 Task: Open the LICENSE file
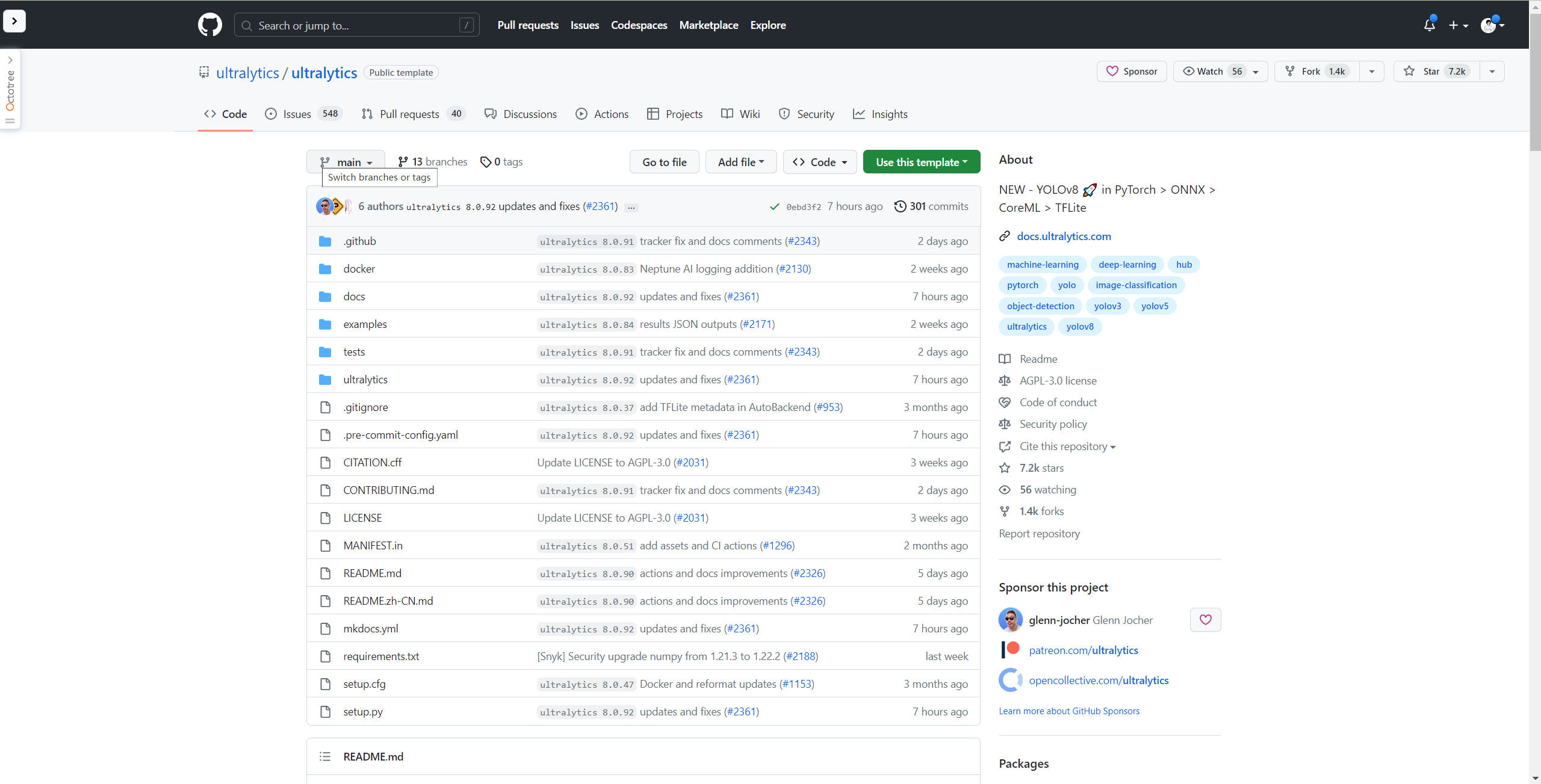[x=362, y=518]
